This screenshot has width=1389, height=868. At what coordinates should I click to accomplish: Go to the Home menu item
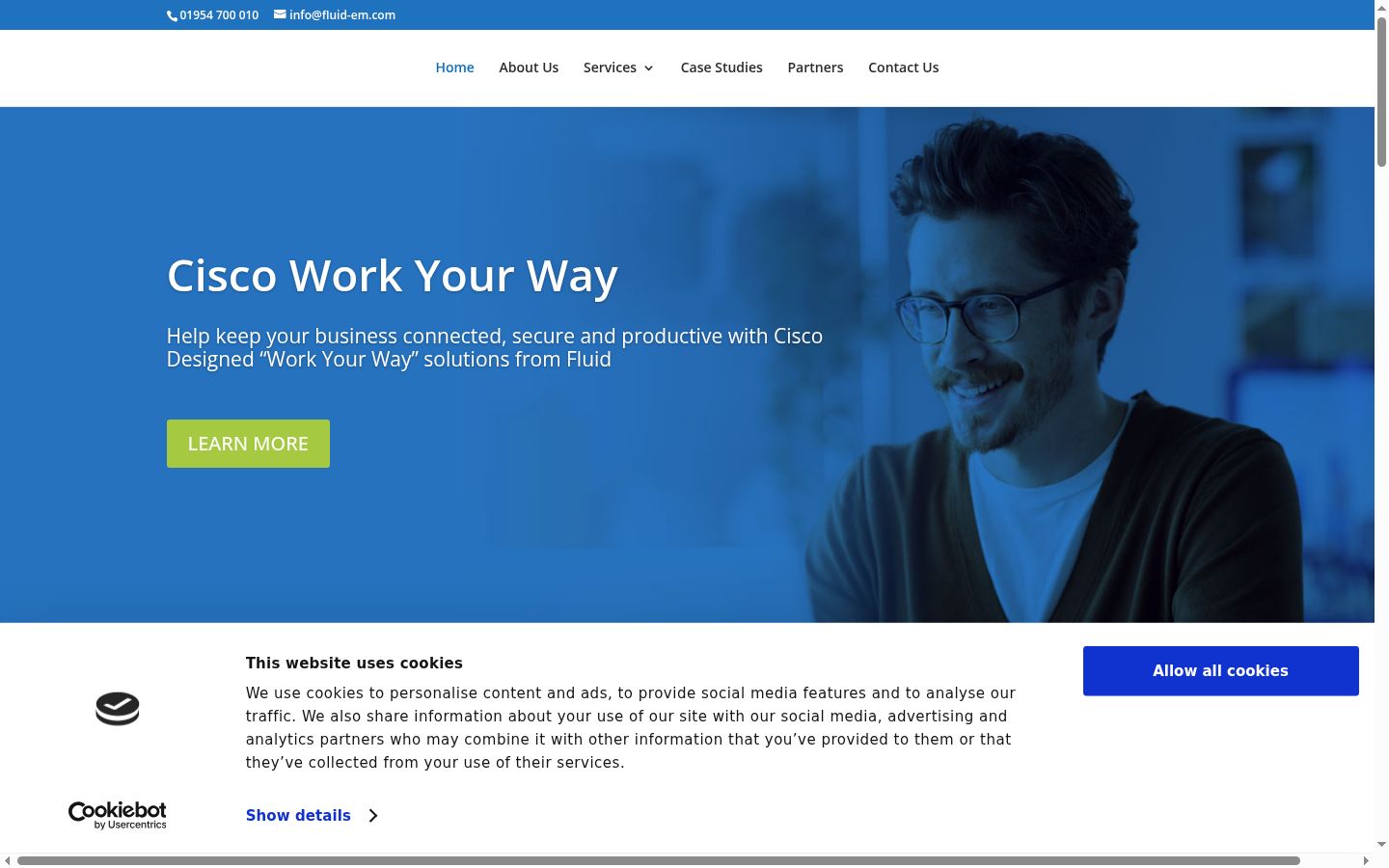(x=454, y=68)
